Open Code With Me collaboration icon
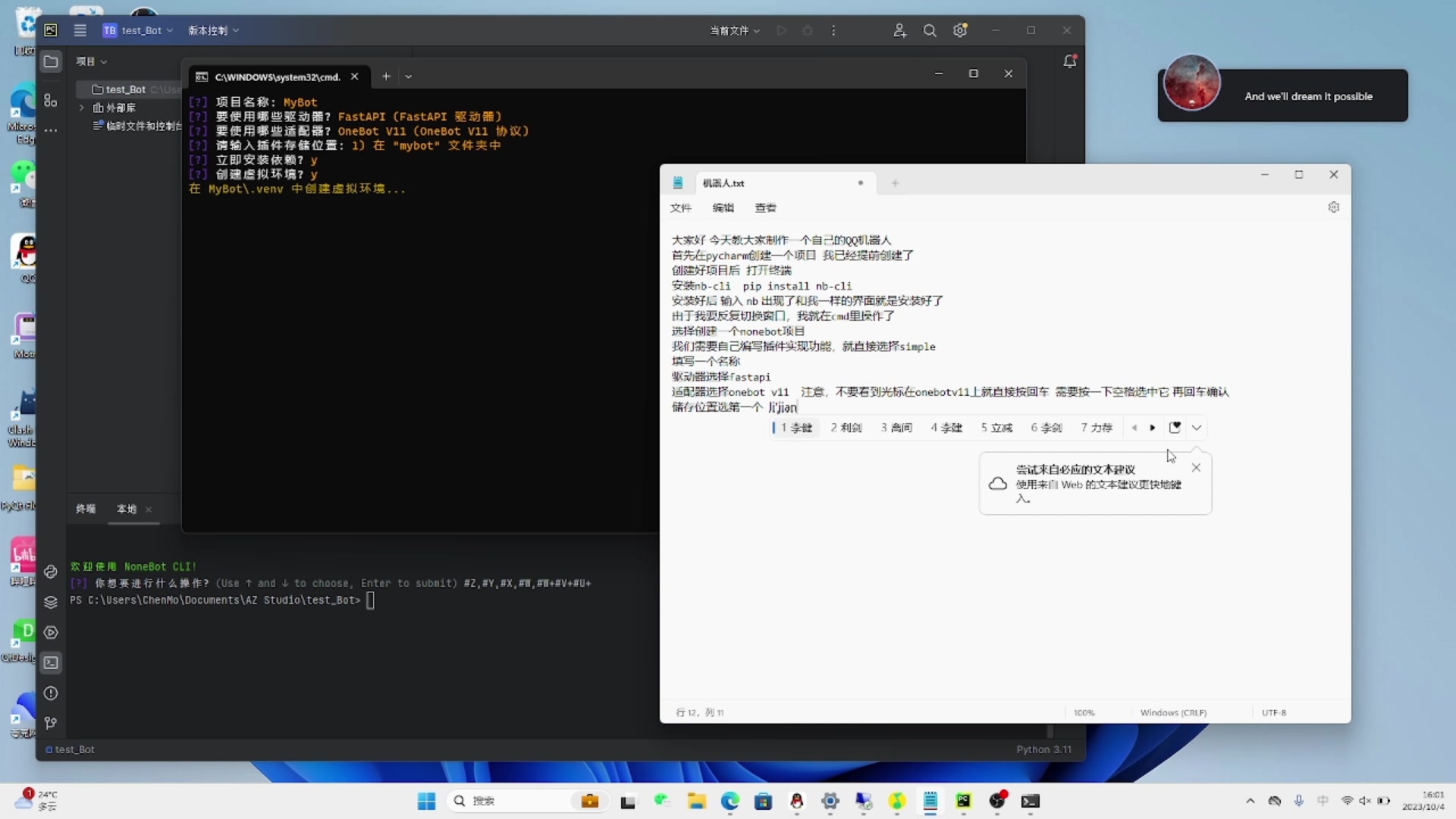Screen dimensions: 1456x819 coord(899,30)
